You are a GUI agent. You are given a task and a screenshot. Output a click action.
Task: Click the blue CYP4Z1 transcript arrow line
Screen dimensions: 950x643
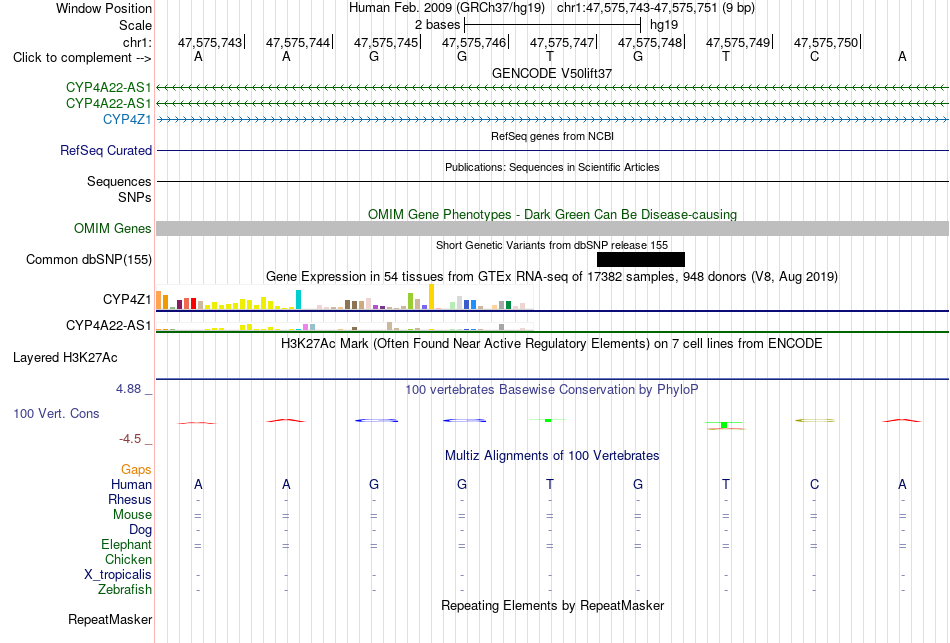(553, 120)
